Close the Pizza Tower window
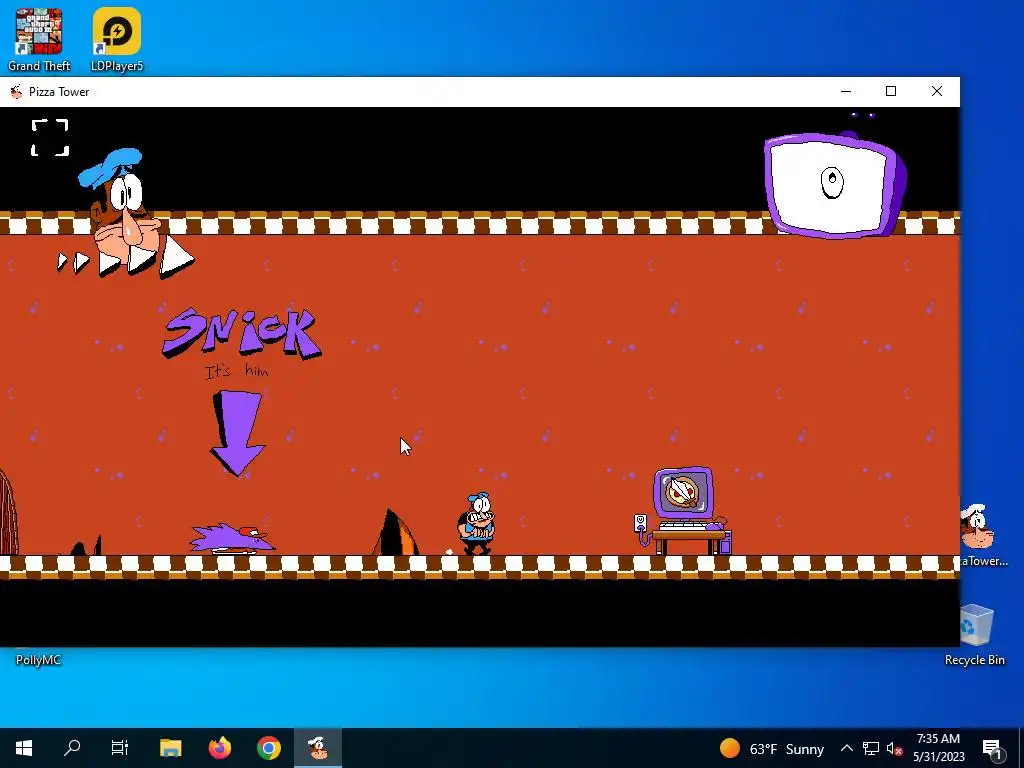 click(x=936, y=91)
